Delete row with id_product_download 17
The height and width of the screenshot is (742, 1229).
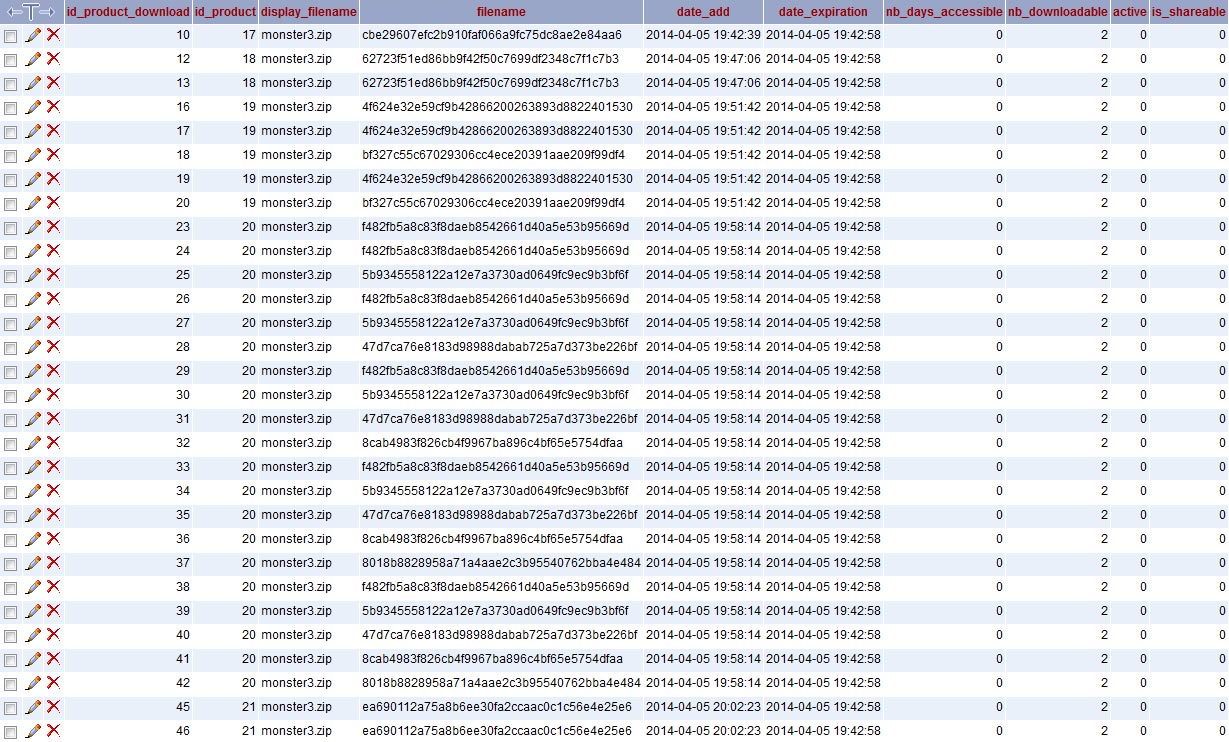[x=53, y=131]
